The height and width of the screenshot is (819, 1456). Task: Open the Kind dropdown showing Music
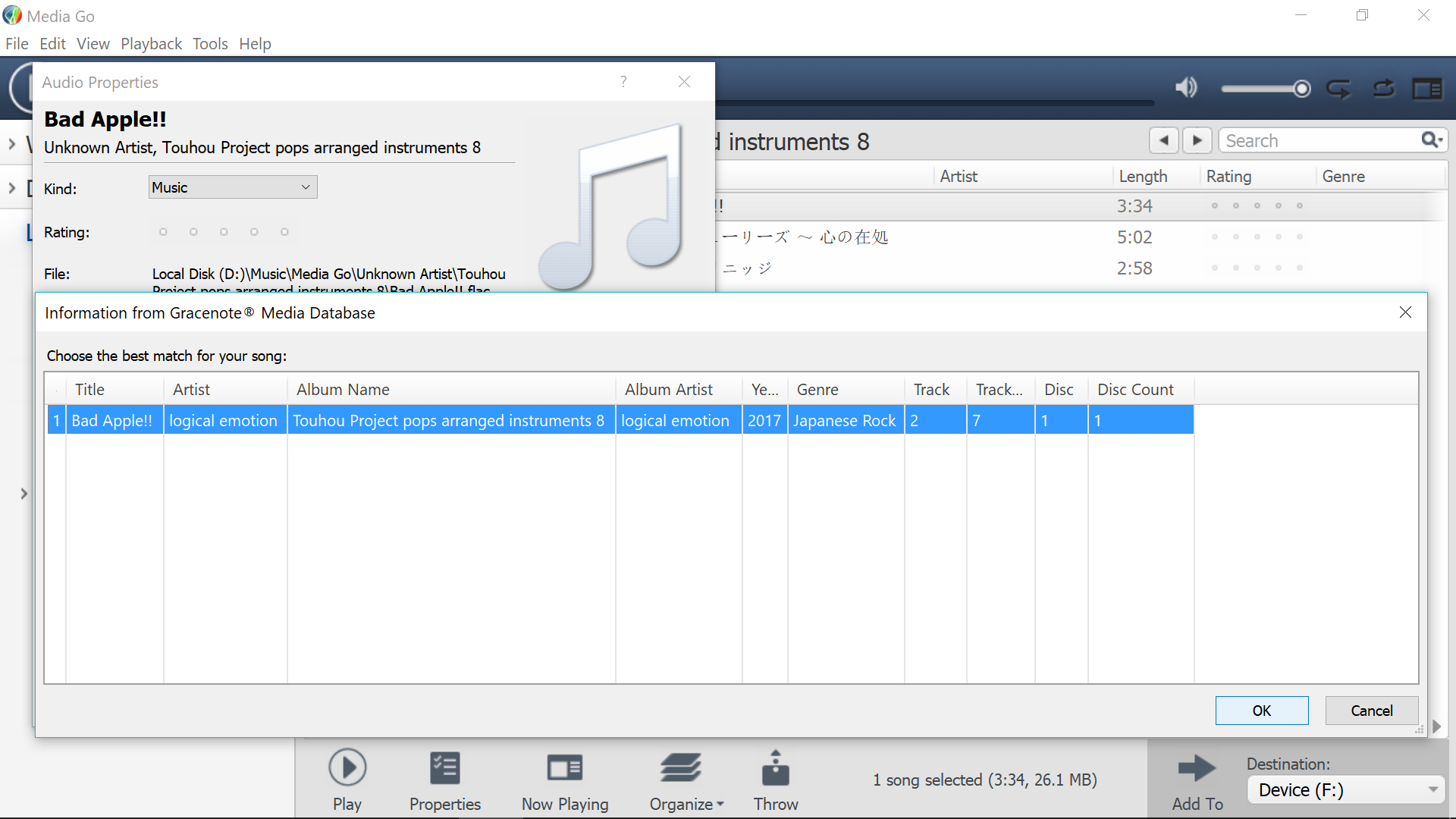pyautogui.click(x=233, y=187)
